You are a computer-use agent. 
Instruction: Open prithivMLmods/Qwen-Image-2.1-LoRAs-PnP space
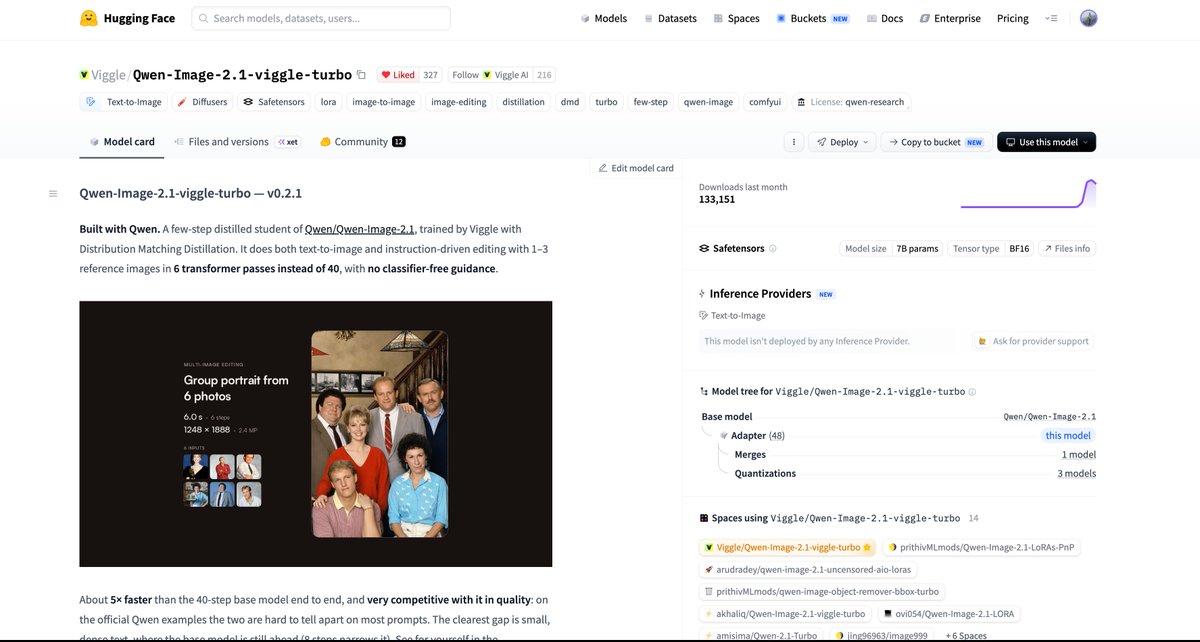(x=981, y=547)
